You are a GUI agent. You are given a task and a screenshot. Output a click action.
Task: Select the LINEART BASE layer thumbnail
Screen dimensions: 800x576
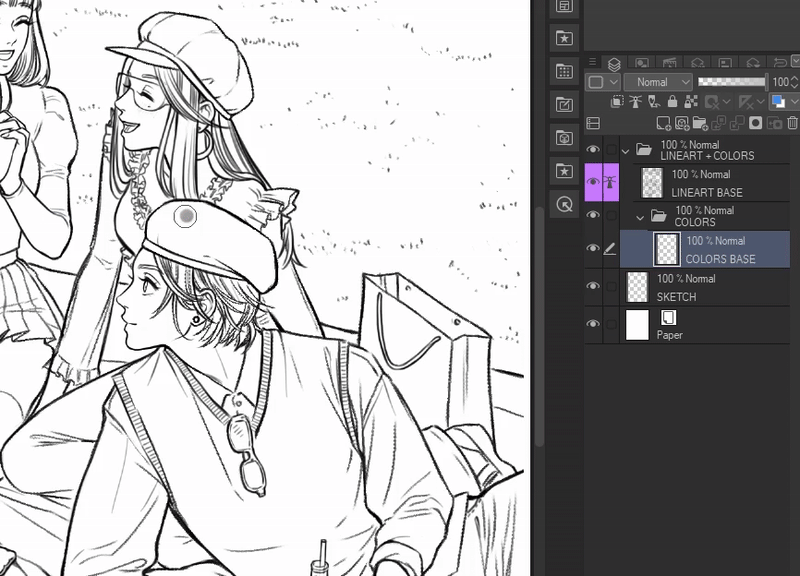pos(652,182)
